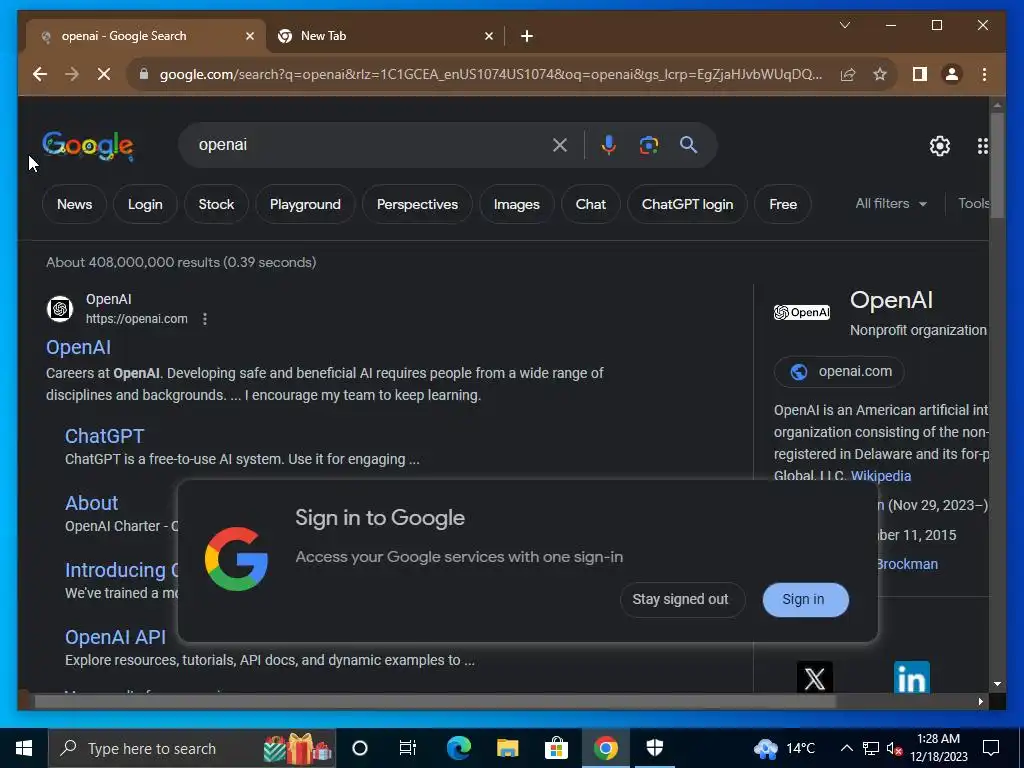The width and height of the screenshot is (1024, 768).
Task: Click the OpenAI logo in knowledge panel
Action: tap(802, 312)
